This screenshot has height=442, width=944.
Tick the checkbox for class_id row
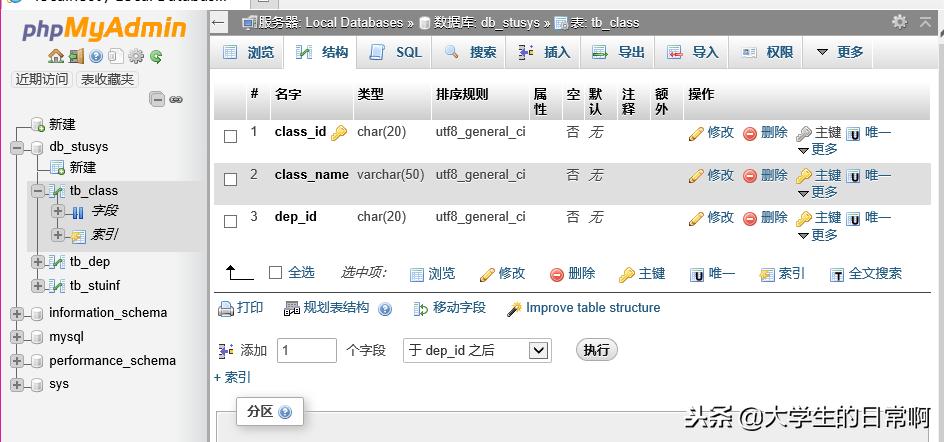coord(231,137)
